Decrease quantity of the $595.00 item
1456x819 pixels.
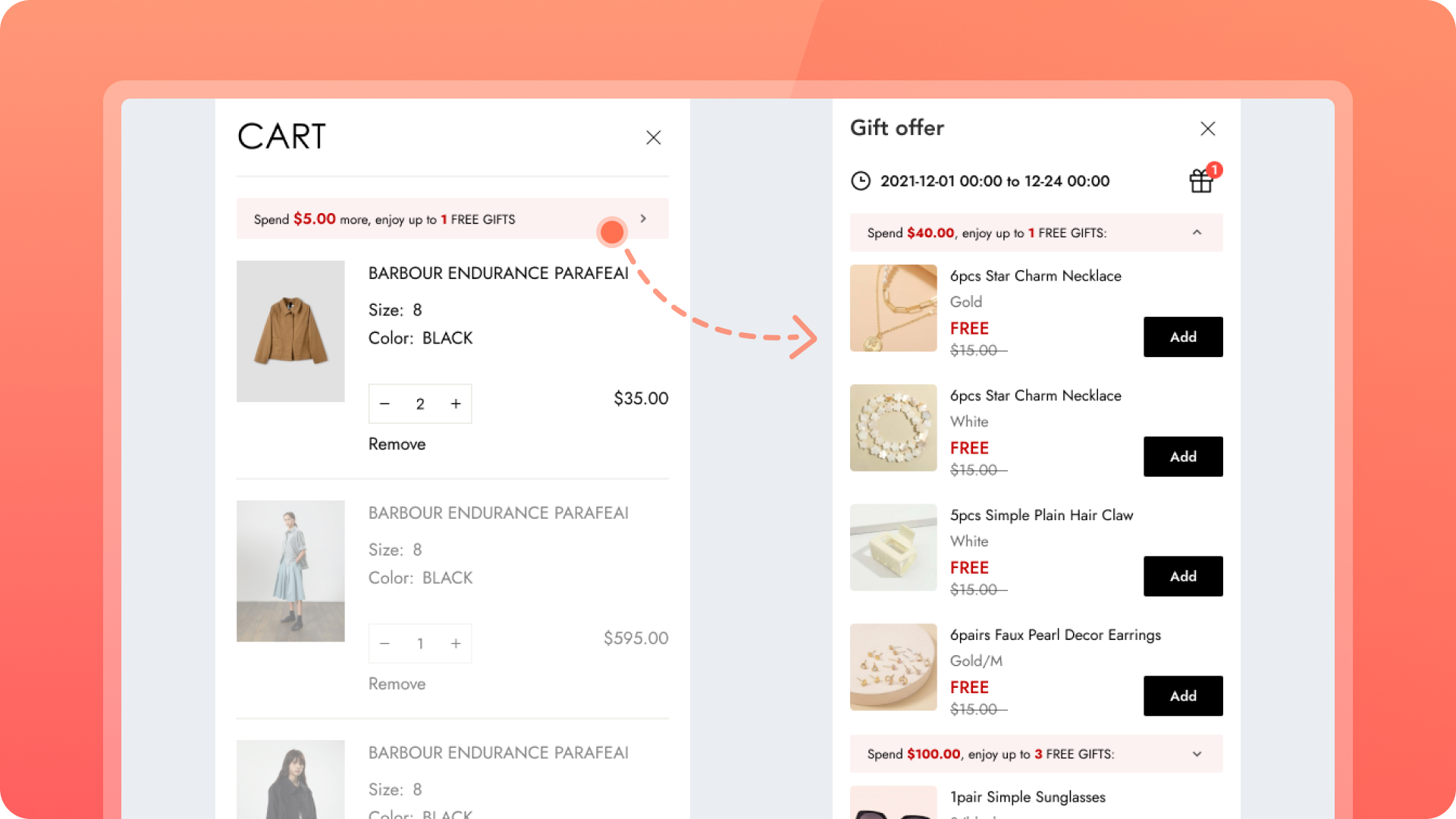[x=384, y=643]
